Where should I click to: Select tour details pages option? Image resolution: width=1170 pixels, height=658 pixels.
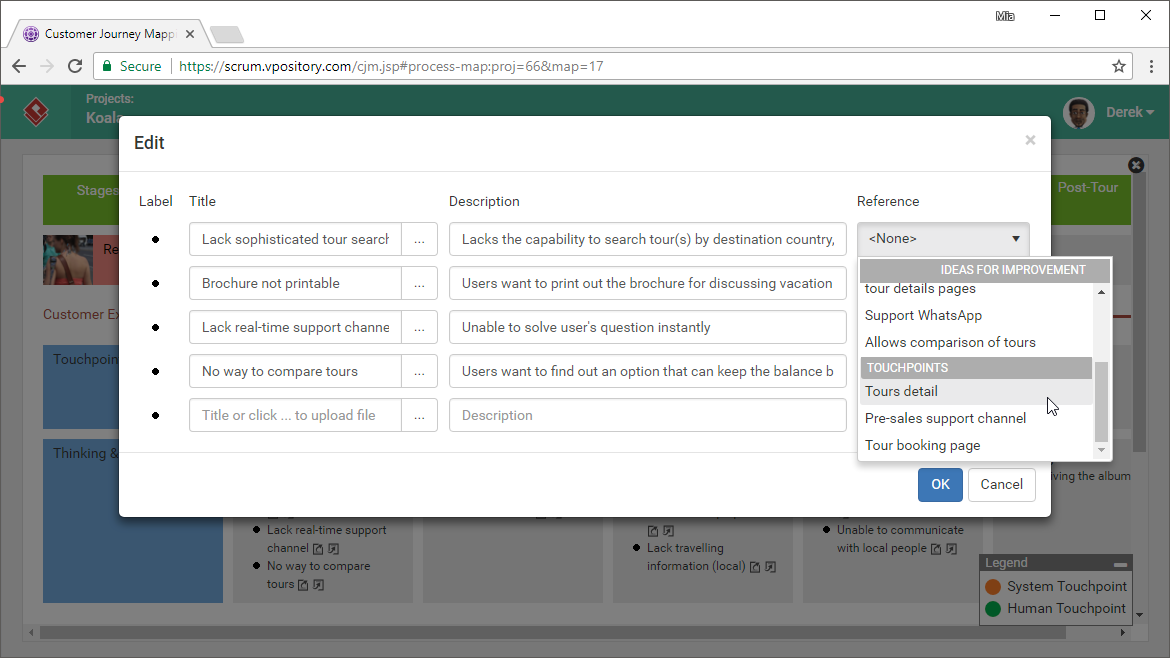click(x=977, y=290)
